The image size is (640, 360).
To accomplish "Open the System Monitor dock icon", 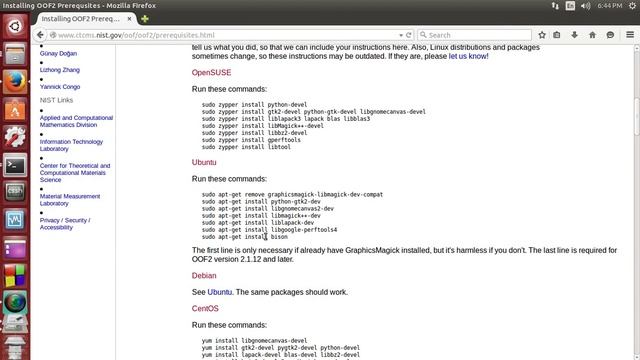I will coord(15,220).
